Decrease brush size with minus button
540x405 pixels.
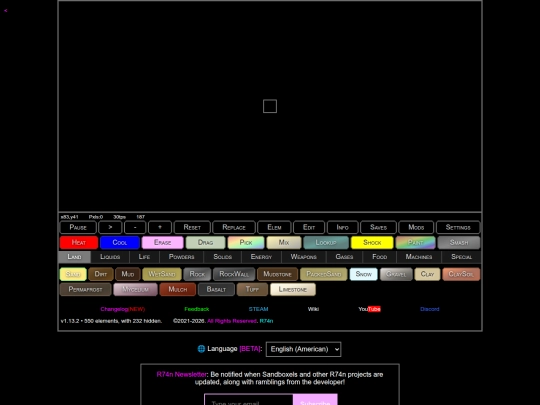point(135,227)
